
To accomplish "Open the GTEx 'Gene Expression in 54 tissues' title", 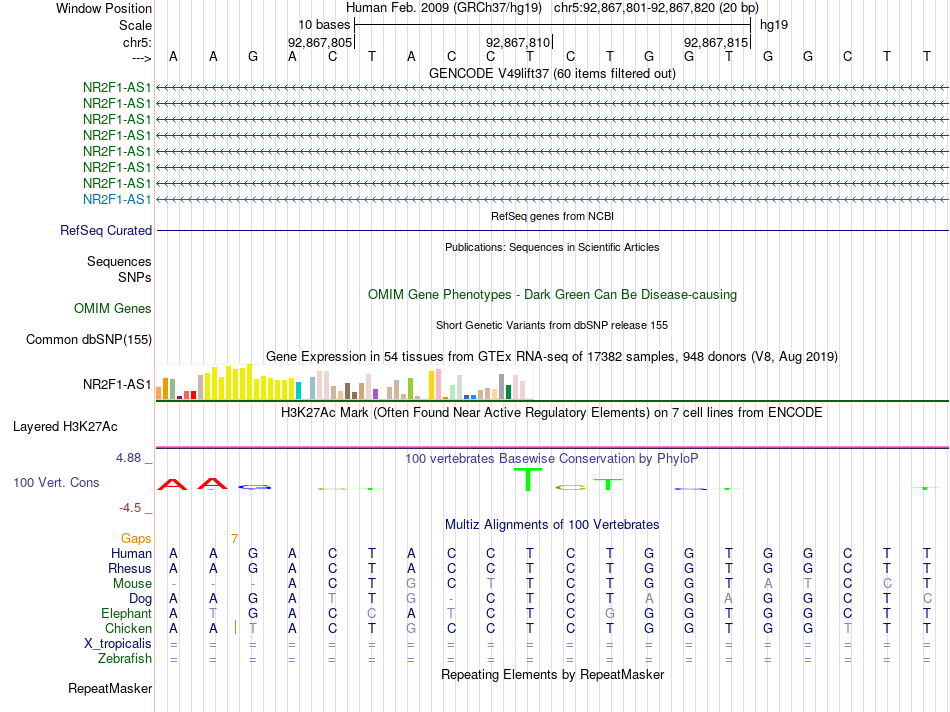I will coord(552,356).
